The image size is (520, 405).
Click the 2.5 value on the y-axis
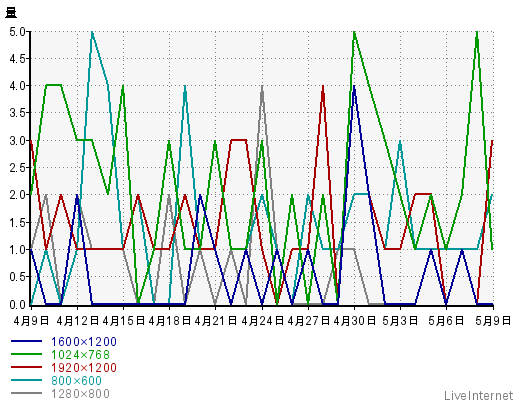[17, 168]
